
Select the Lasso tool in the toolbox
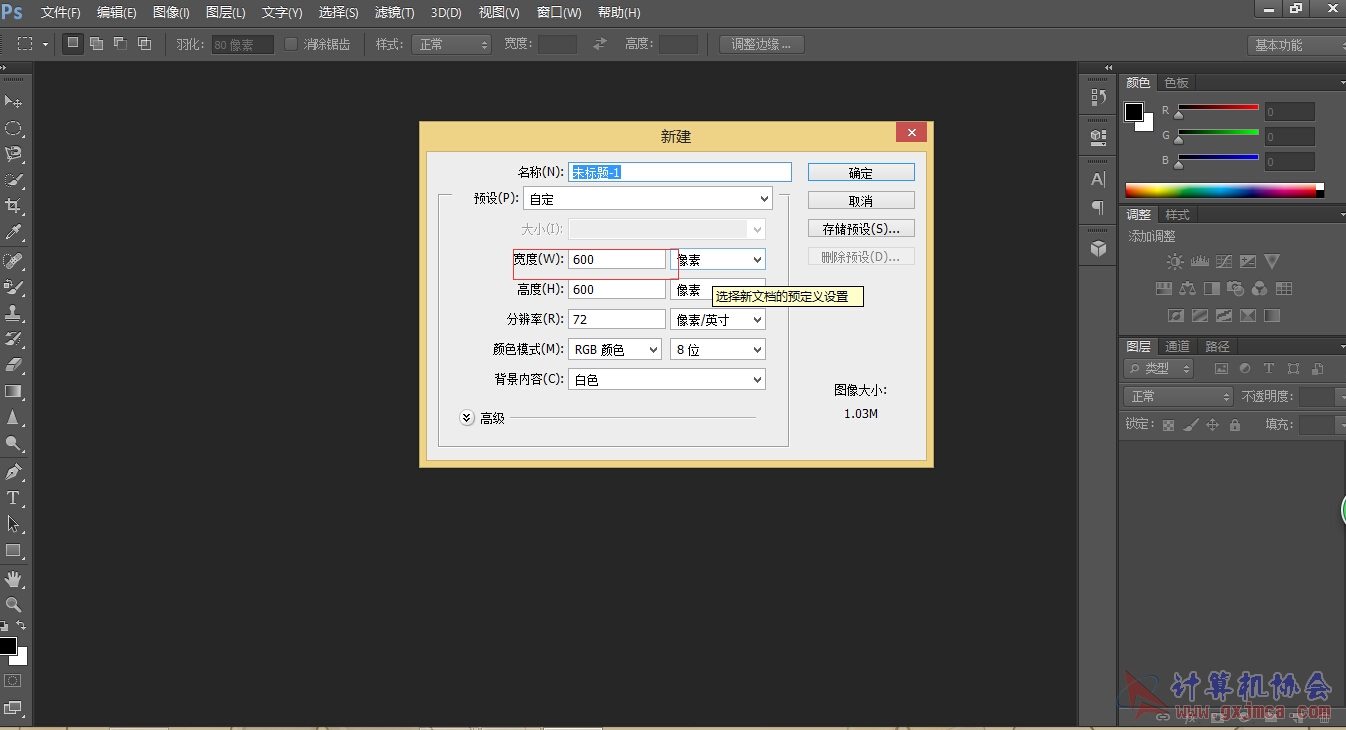coord(14,154)
